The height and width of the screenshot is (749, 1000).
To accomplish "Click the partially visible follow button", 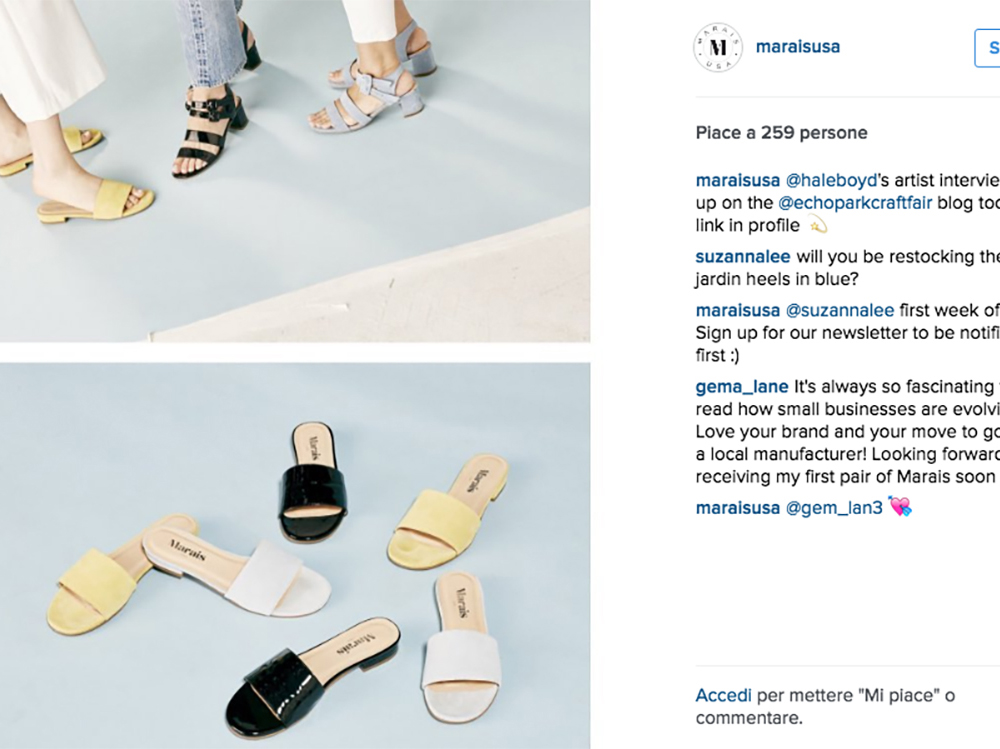I will 987,48.
